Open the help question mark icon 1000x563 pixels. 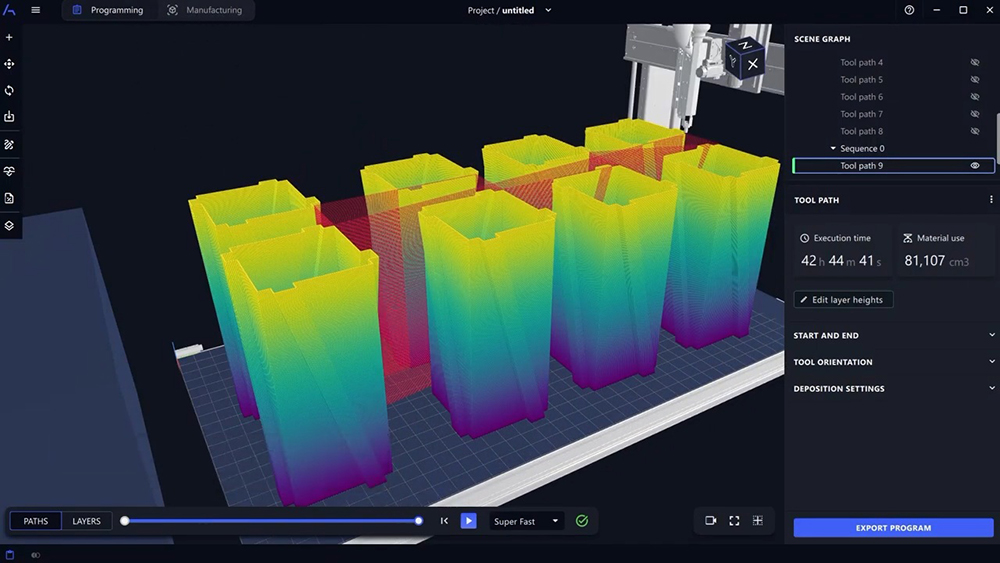(909, 10)
